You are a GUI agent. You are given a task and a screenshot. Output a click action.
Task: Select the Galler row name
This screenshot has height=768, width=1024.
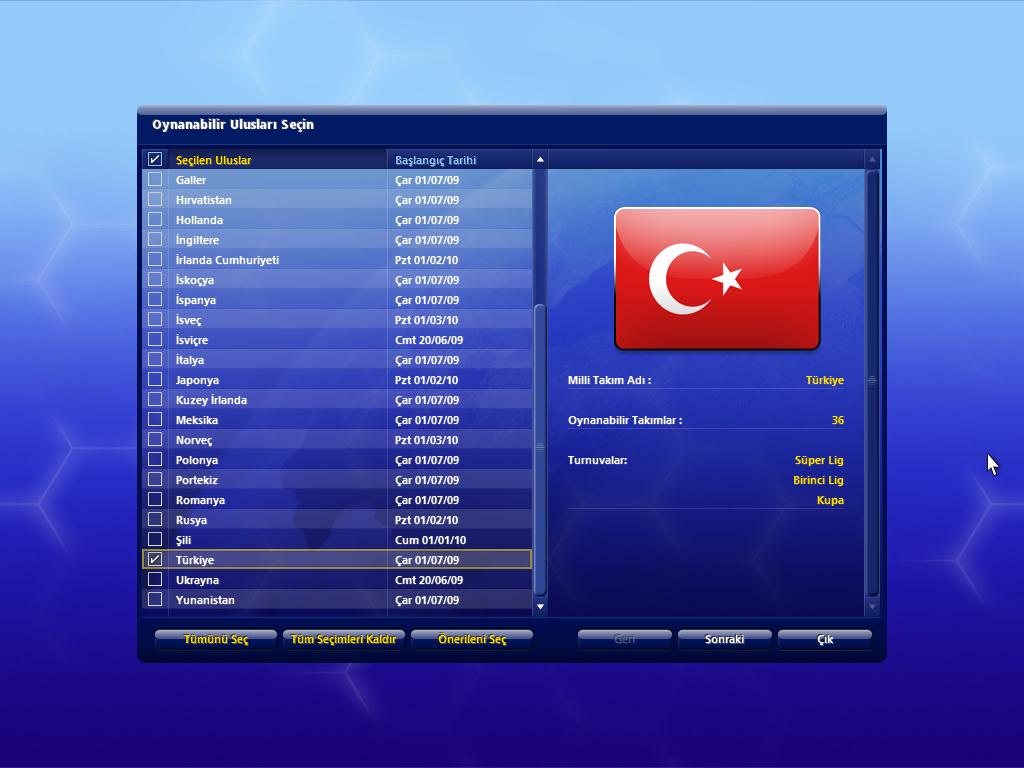point(191,180)
